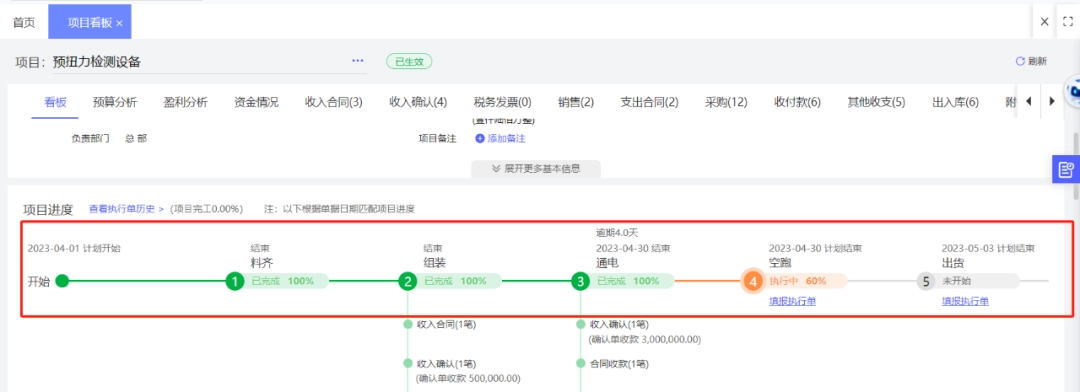This screenshot has width=1080, height=392.
Task: Click the plus icon of 添加备注
Action: click(x=480, y=138)
